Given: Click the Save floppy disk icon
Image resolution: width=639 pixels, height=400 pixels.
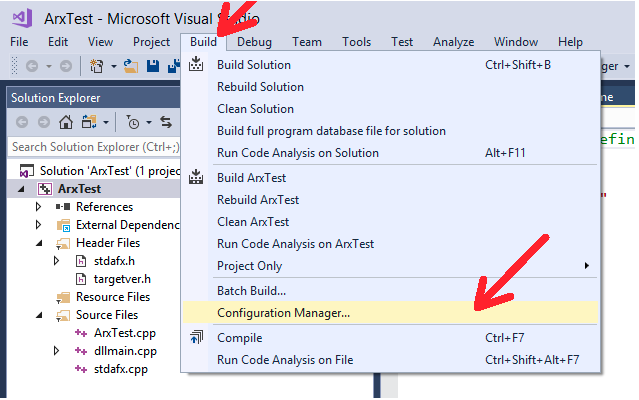Looking at the screenshot, I should click(153, 66).
